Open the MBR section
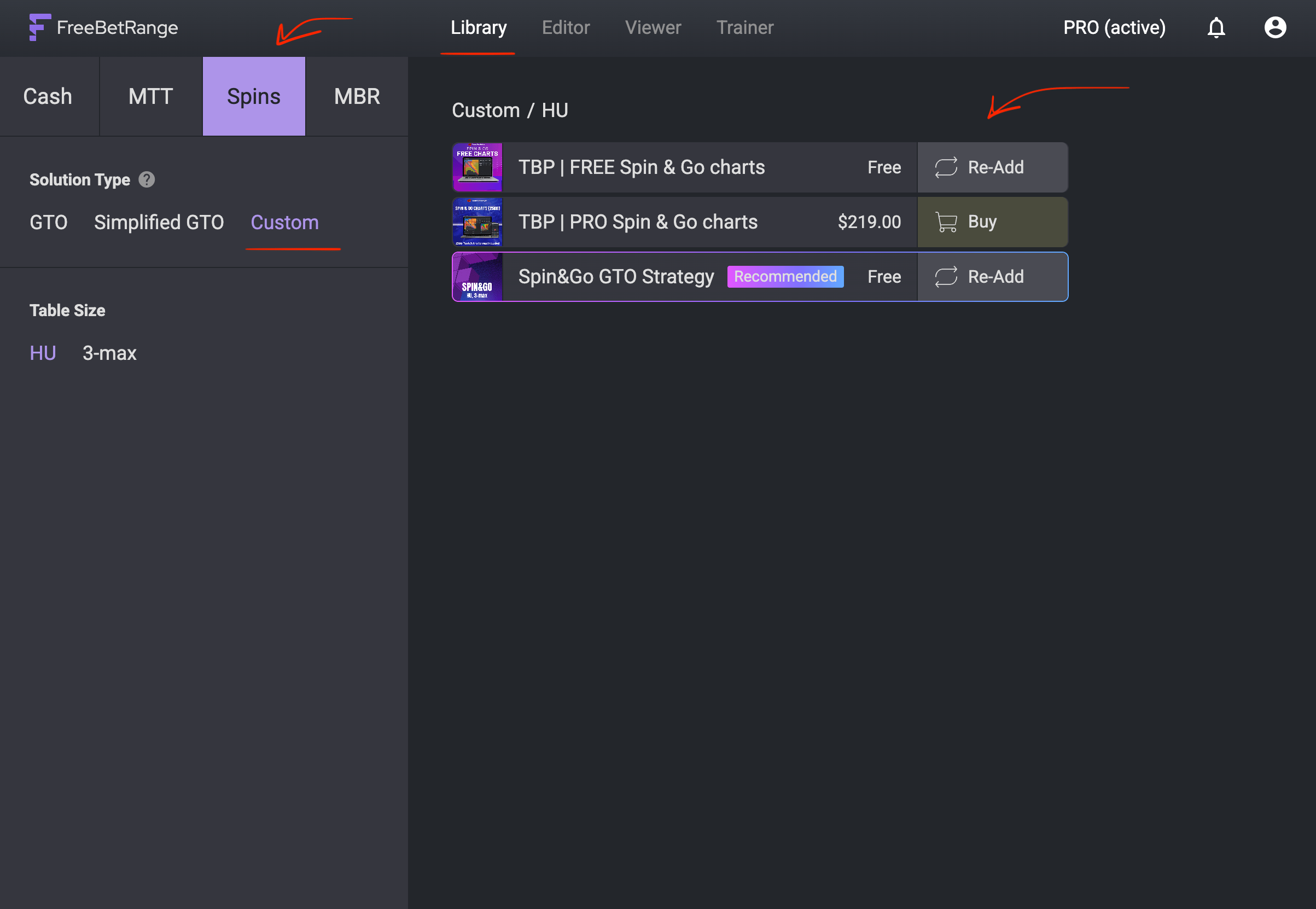The height and width of the screenshot is (909, 1316). (x=357, y=96)
